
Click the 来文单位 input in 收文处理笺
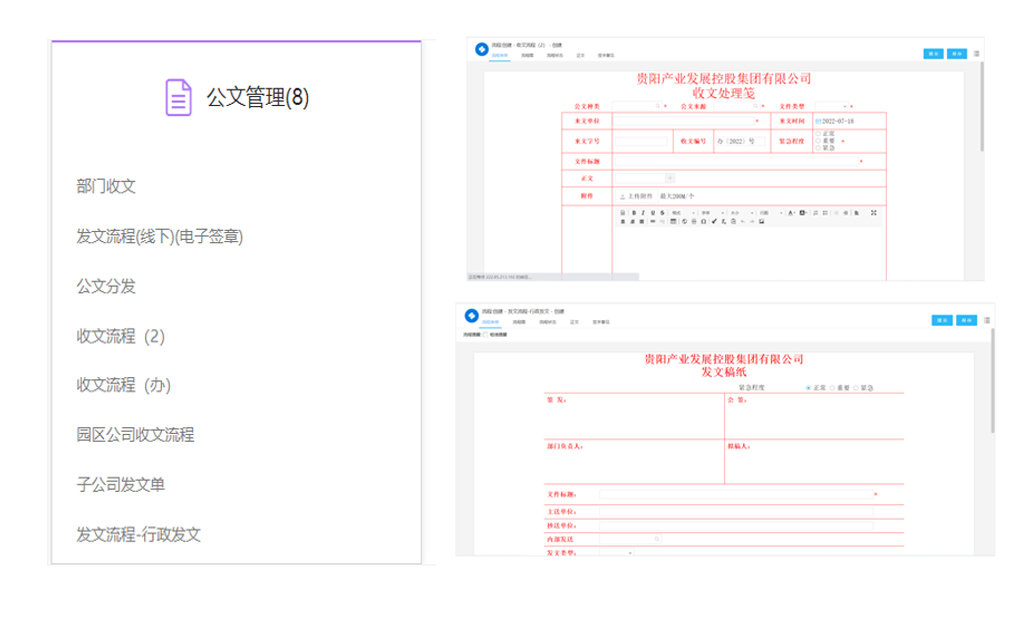[x=685, y=122]
